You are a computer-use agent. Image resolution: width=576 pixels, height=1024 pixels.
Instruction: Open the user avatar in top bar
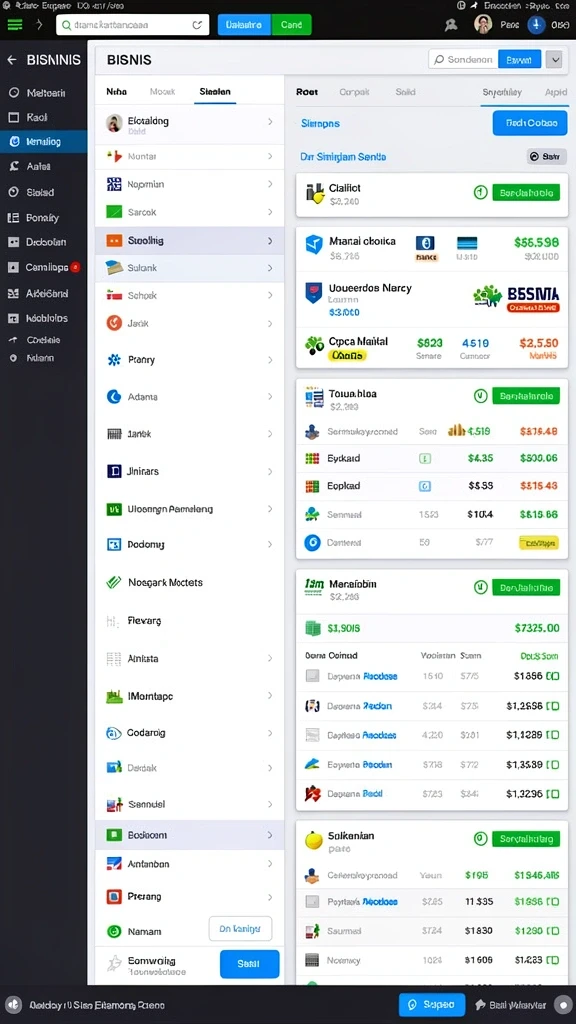[483, 25]
